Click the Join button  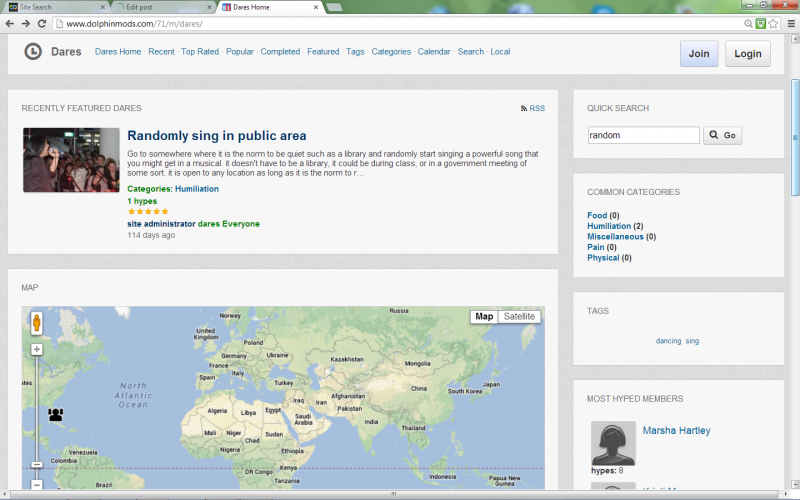click(x=699, y=54)
